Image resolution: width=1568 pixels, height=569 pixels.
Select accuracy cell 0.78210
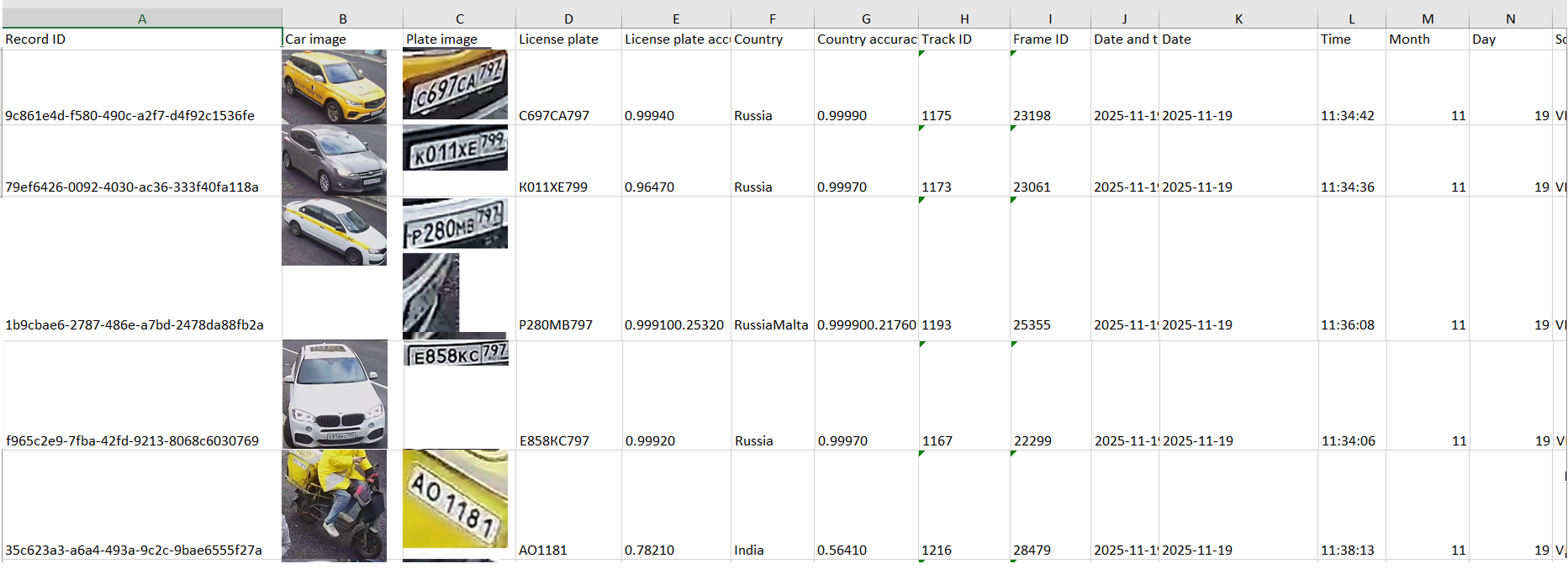tap(676, 505)
